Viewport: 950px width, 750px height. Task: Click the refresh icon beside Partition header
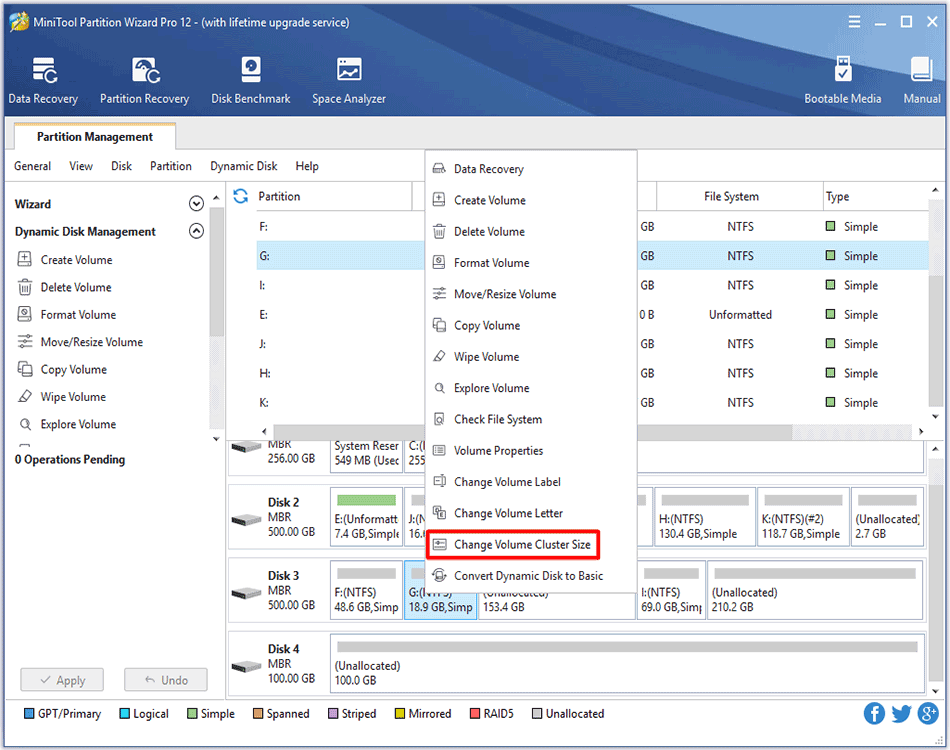pyautogui.click(x=240, y=196)
